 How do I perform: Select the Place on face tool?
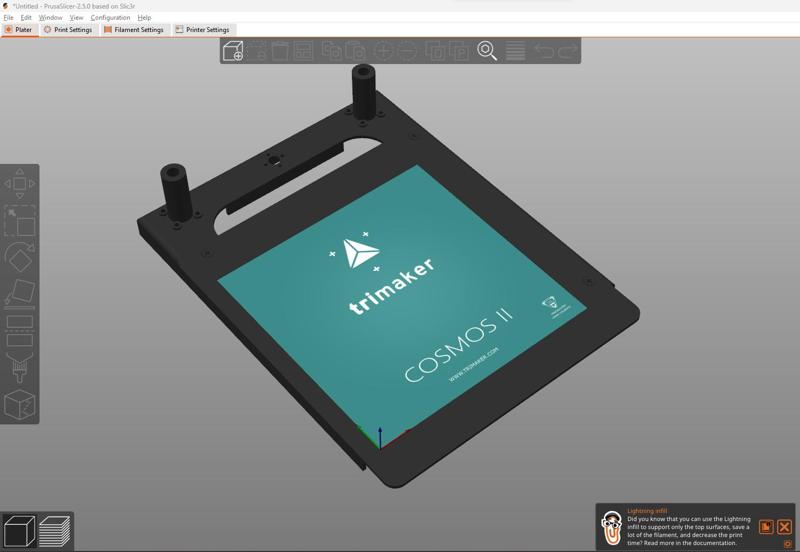point(19,293)
